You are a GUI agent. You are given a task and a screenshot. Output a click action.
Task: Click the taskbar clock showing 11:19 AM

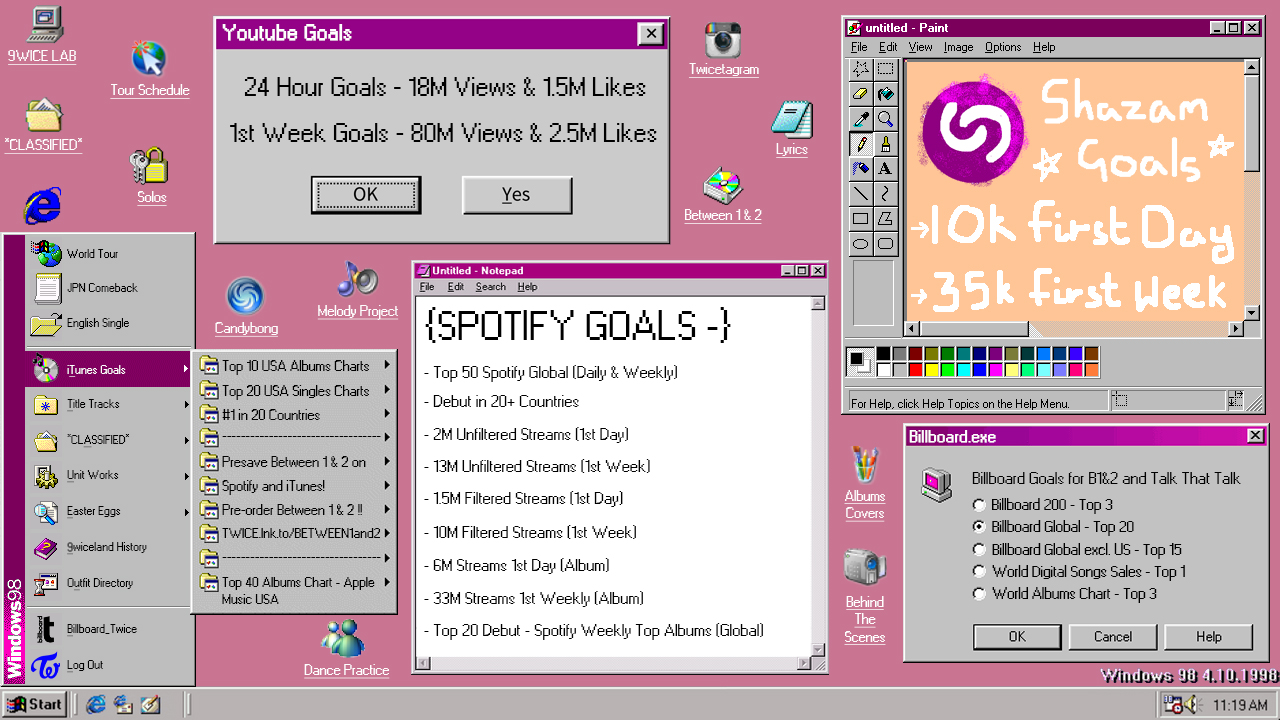pos(1239,705)
